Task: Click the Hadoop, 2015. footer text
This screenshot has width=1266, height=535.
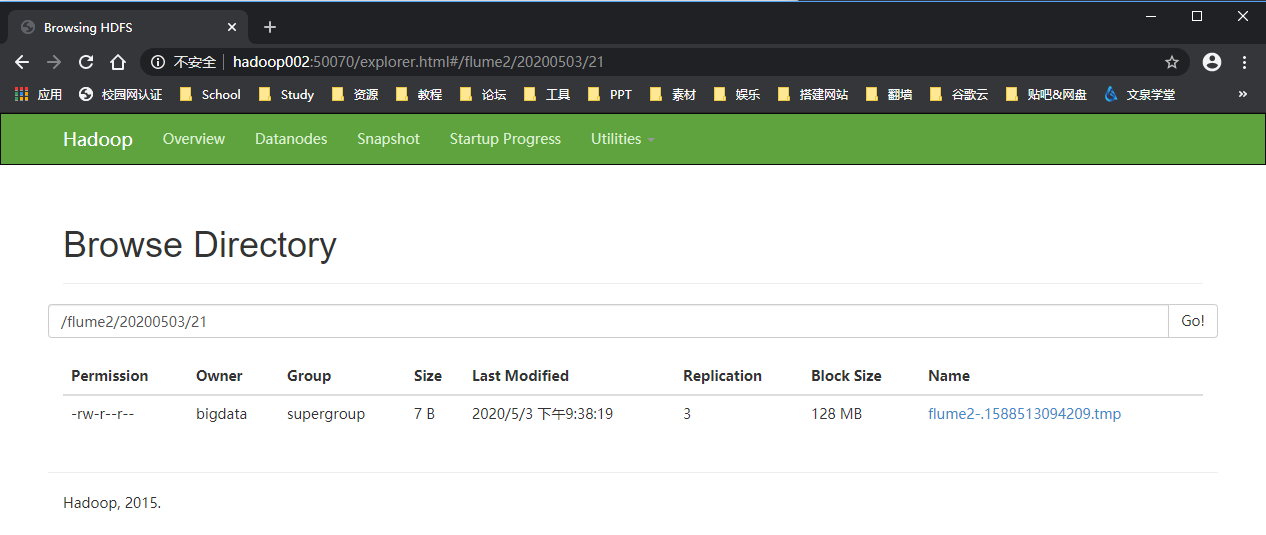Action: (112, 503)
